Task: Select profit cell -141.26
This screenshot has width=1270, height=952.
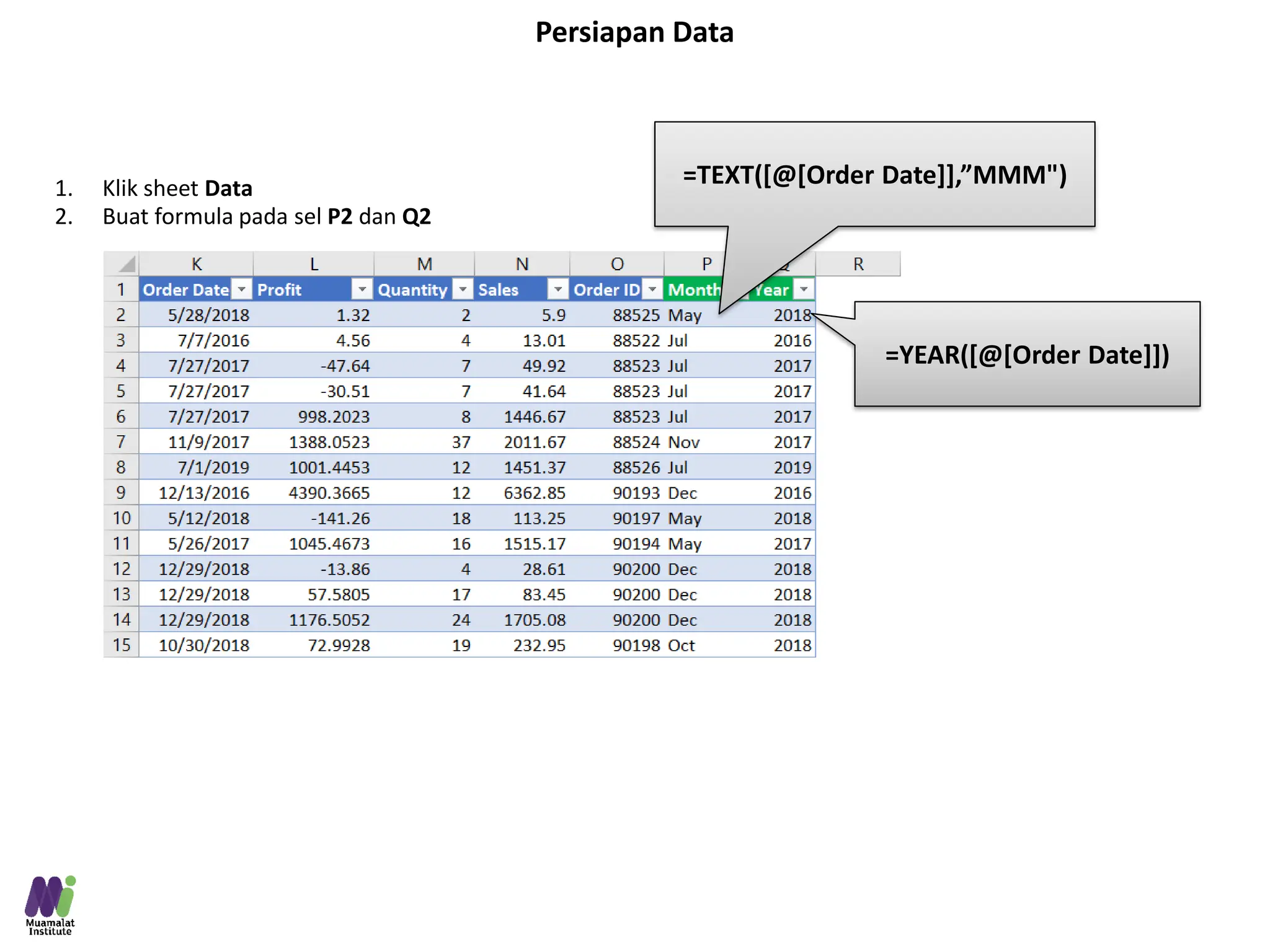Action: pyautogui.click(x=314, y=518)
